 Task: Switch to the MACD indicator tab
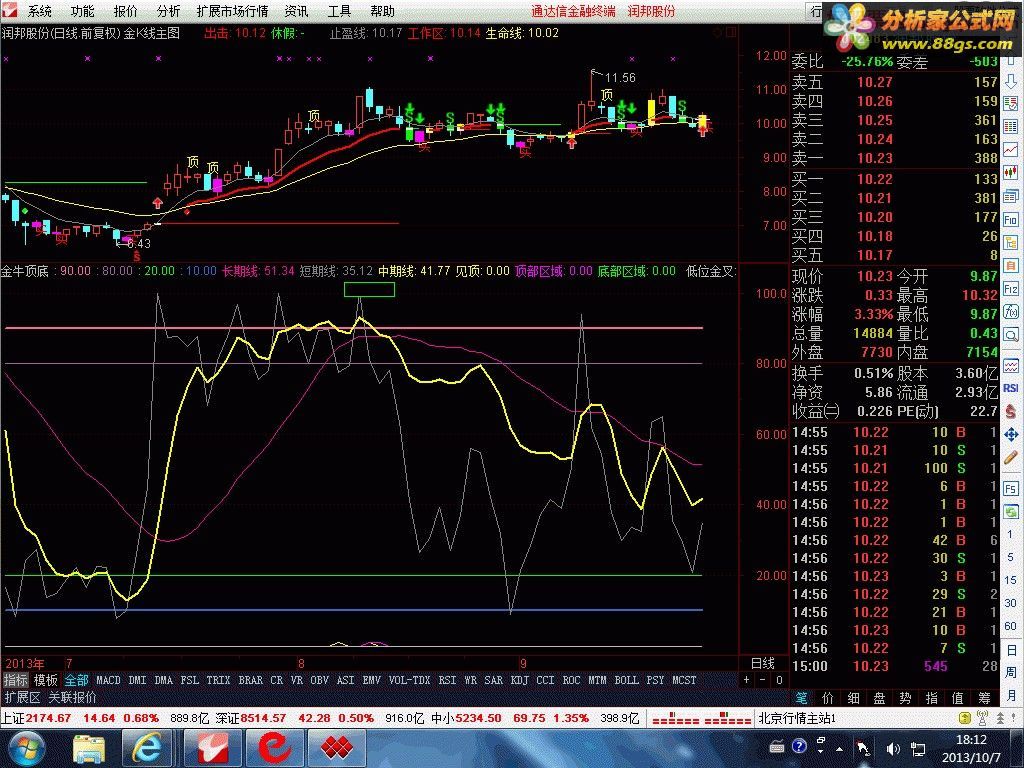[108, 680]
